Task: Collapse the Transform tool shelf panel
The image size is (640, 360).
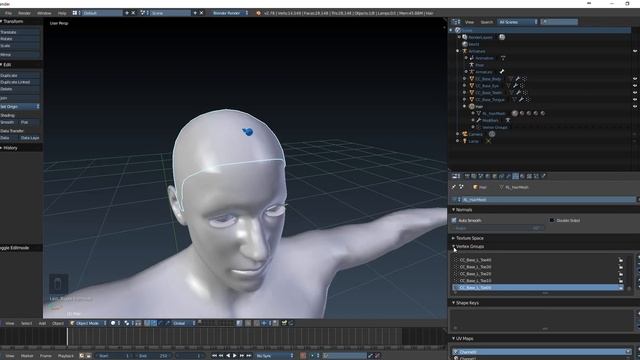Action: tap(2, 21)
